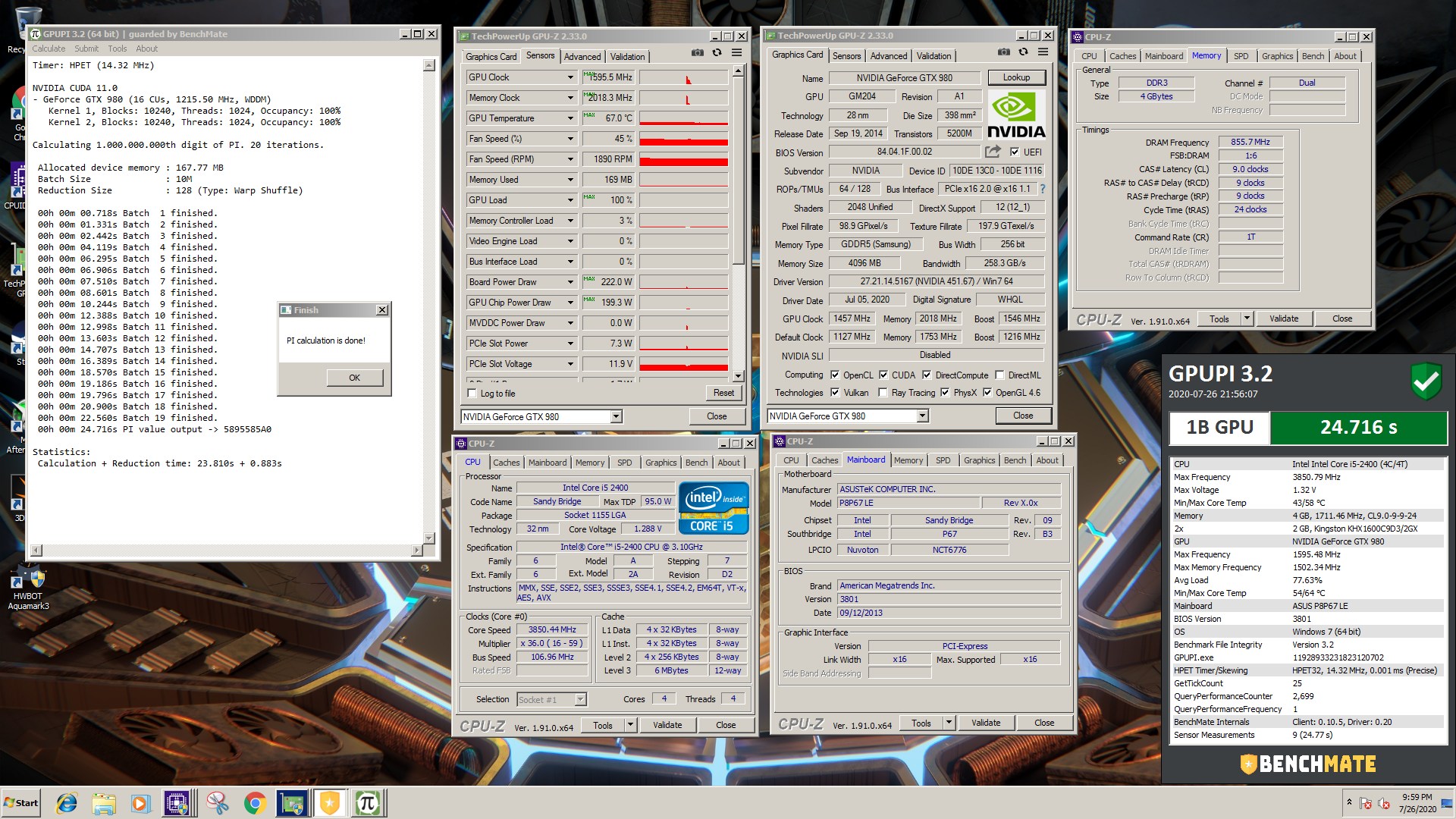Toggle the OpenCL checkbox
The width and height of the screenshot is (1456, 819).
pyautogui.click(x=835, y=375)
